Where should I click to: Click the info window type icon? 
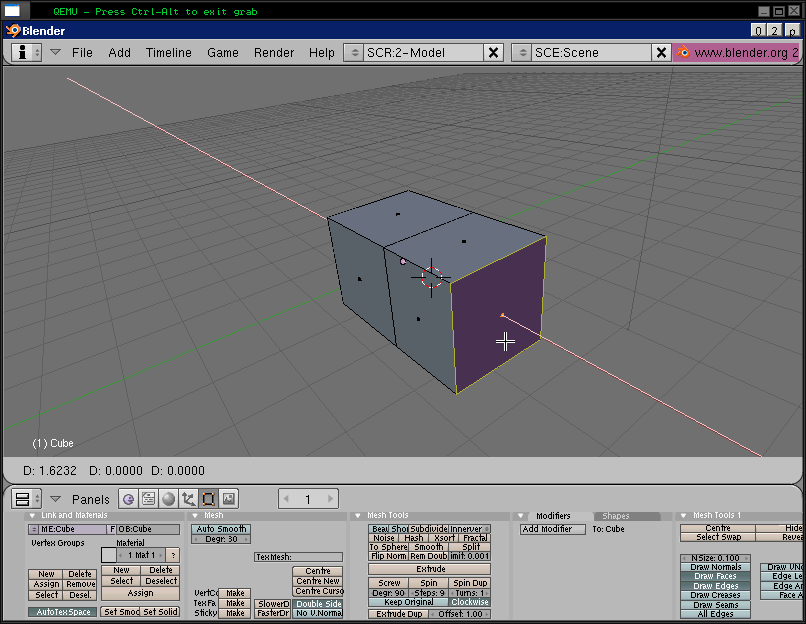pos(22,52)
